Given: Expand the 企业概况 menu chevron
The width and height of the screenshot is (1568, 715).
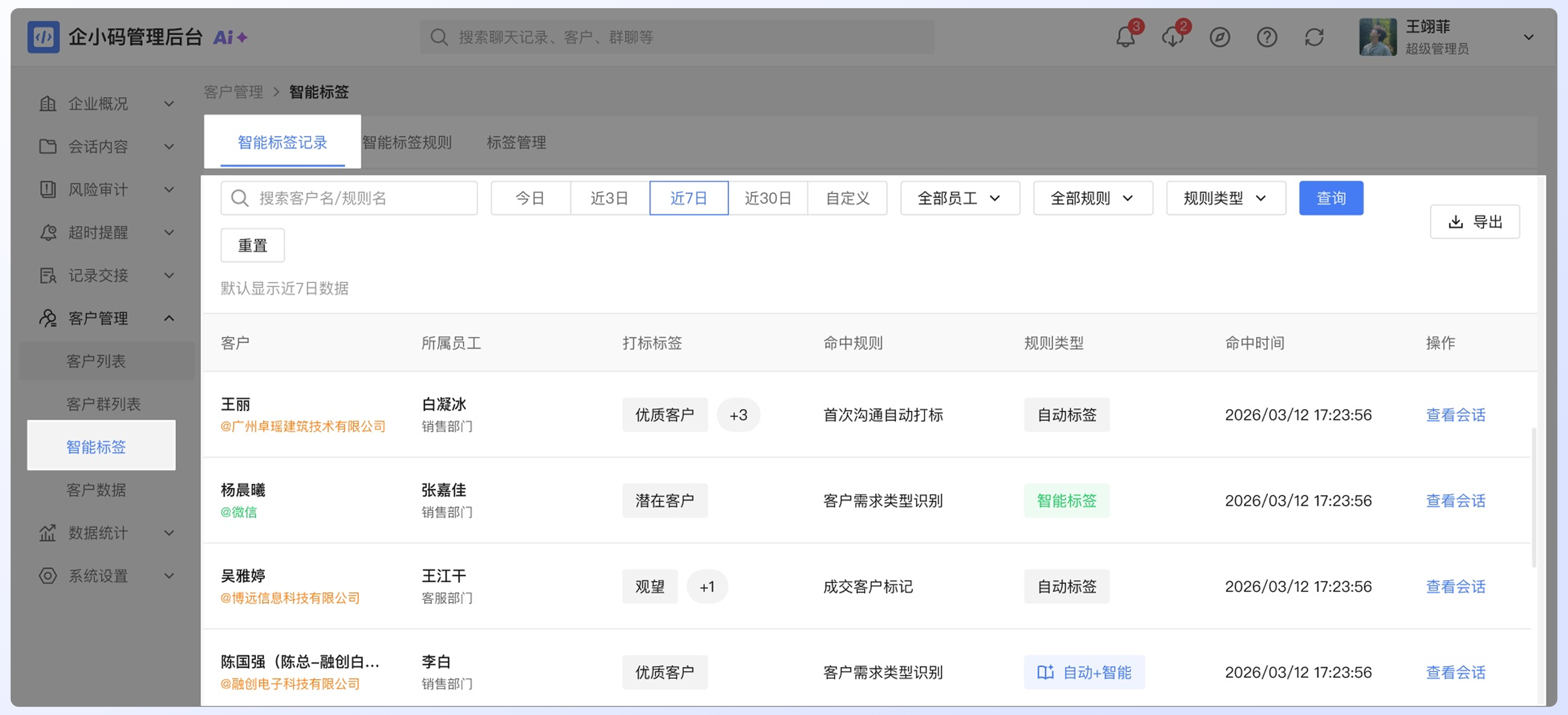Looking at the screenshot, I should pyautogui.click(x=169, y=104).
